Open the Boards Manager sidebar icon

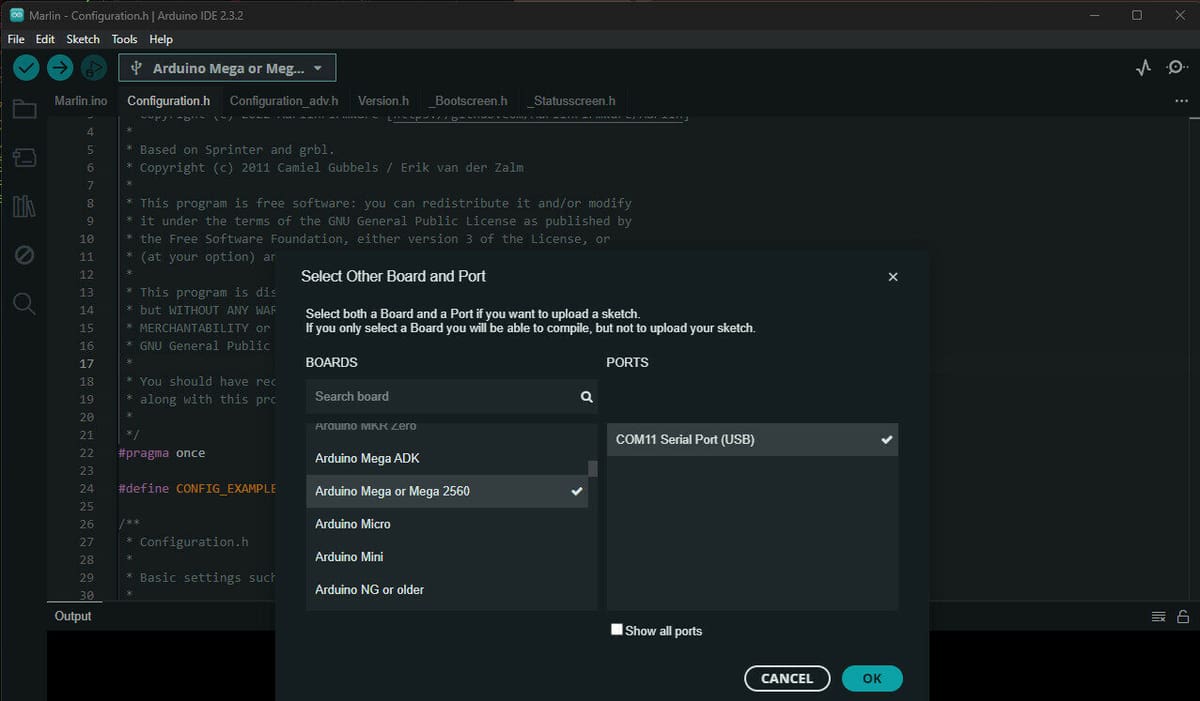pyautogui.click(x=24, y=158)
